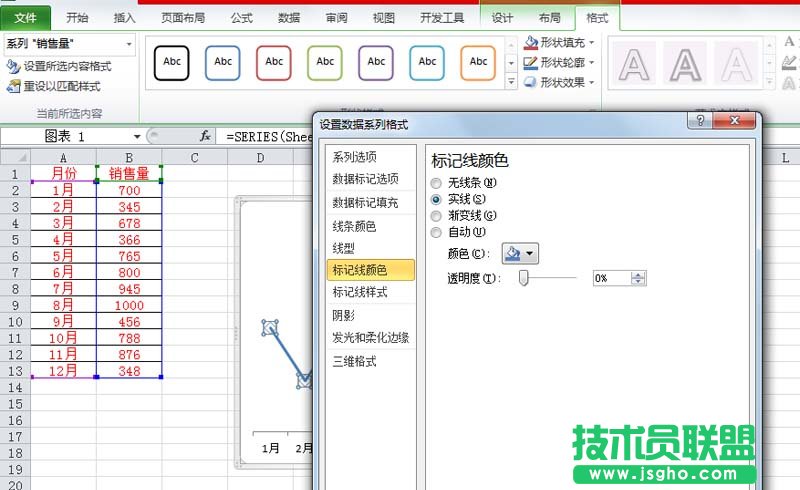Choose the blue outline Abc shape style
This screenshot has height=490, width=800.
point(222,63)
